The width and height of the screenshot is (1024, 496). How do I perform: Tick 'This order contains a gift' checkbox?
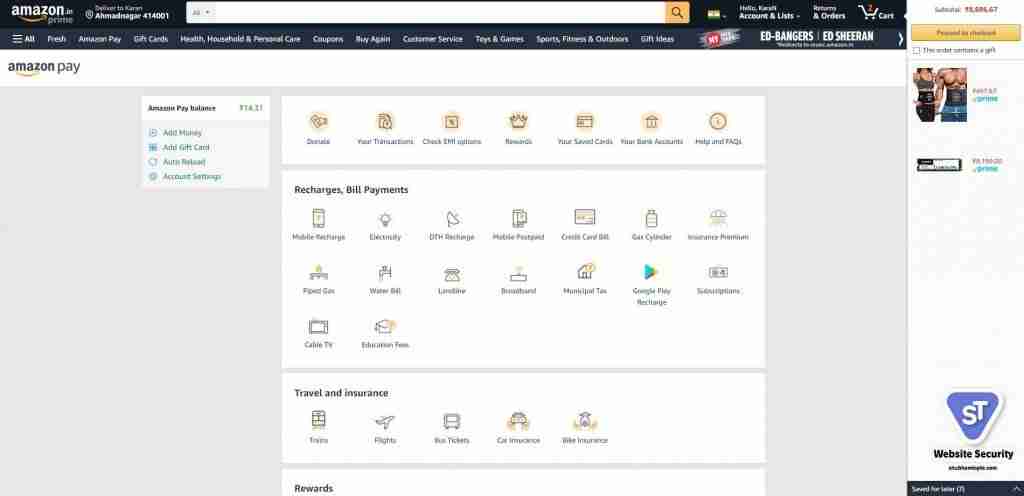coord(916,50)
